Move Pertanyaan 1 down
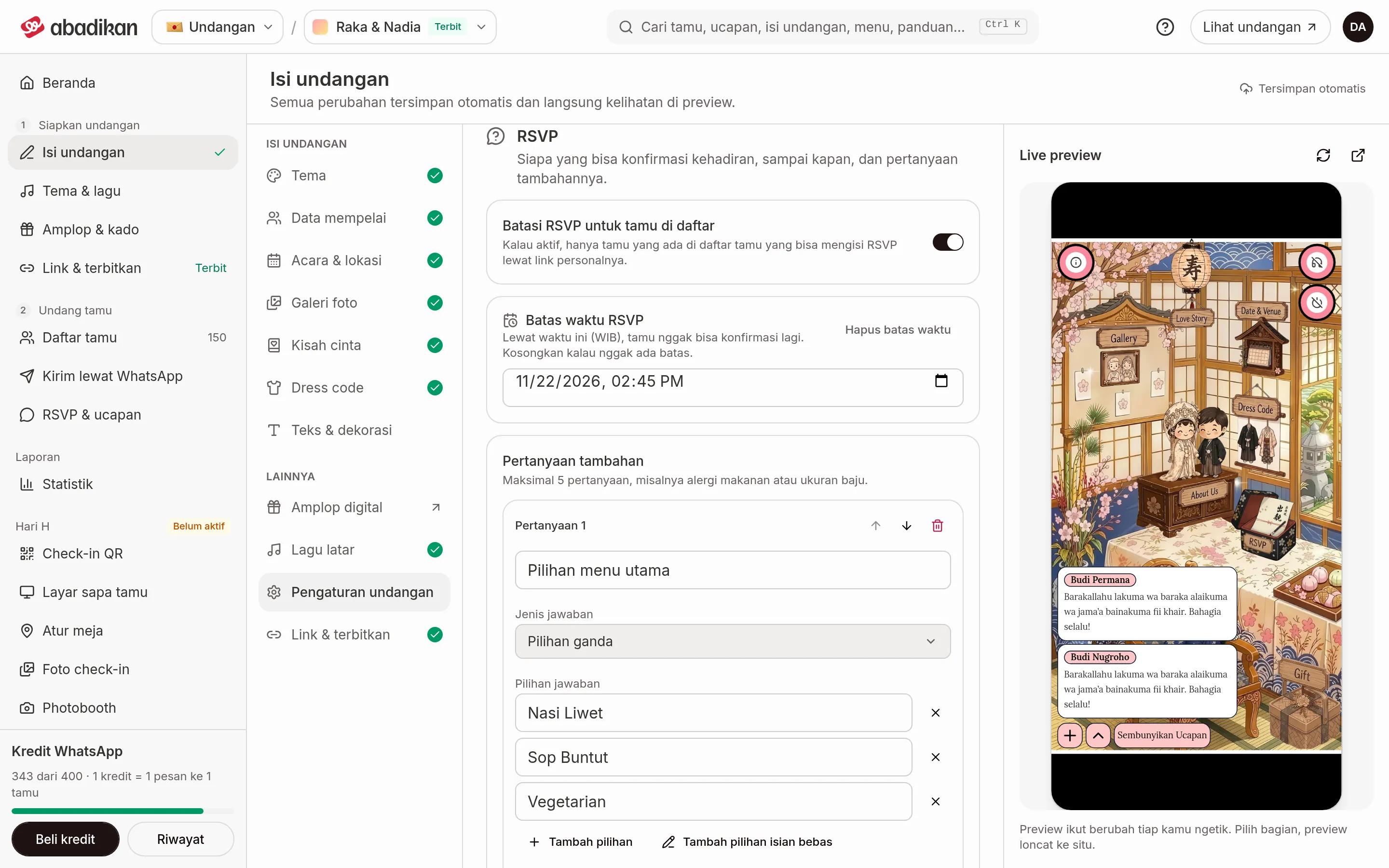 (x=906, y=525)
